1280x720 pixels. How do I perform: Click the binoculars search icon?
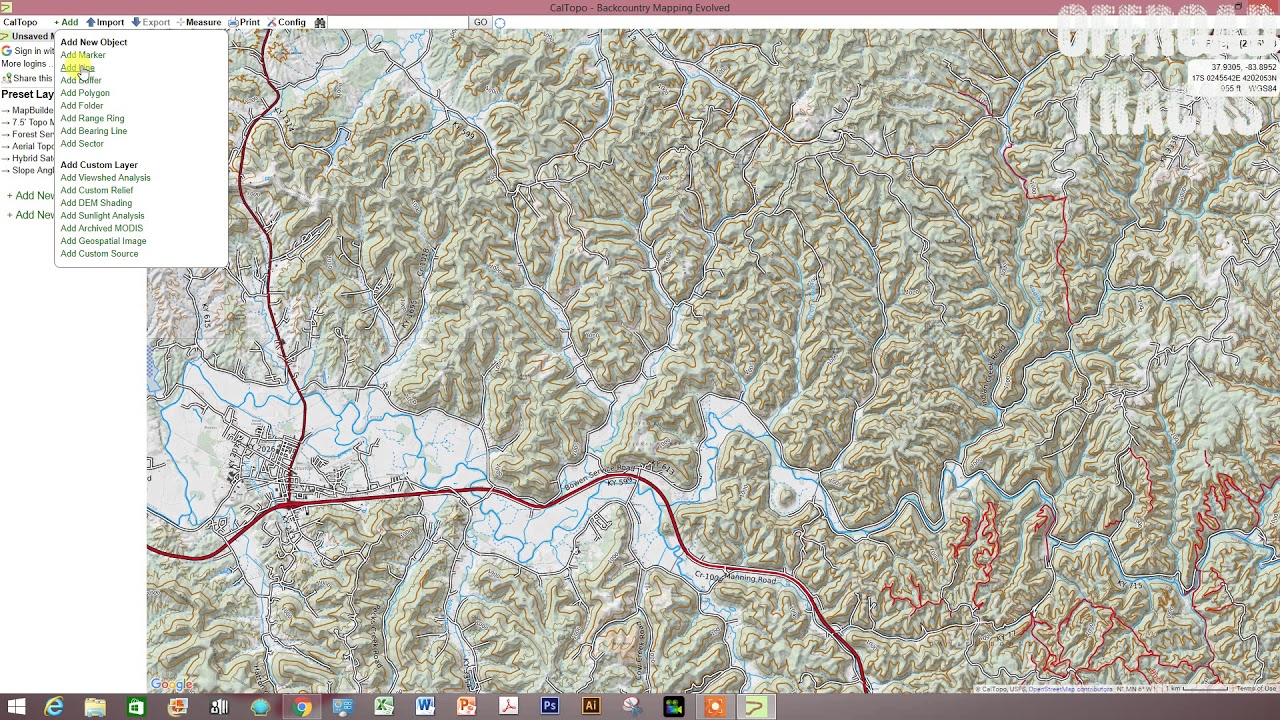(320, 22)
